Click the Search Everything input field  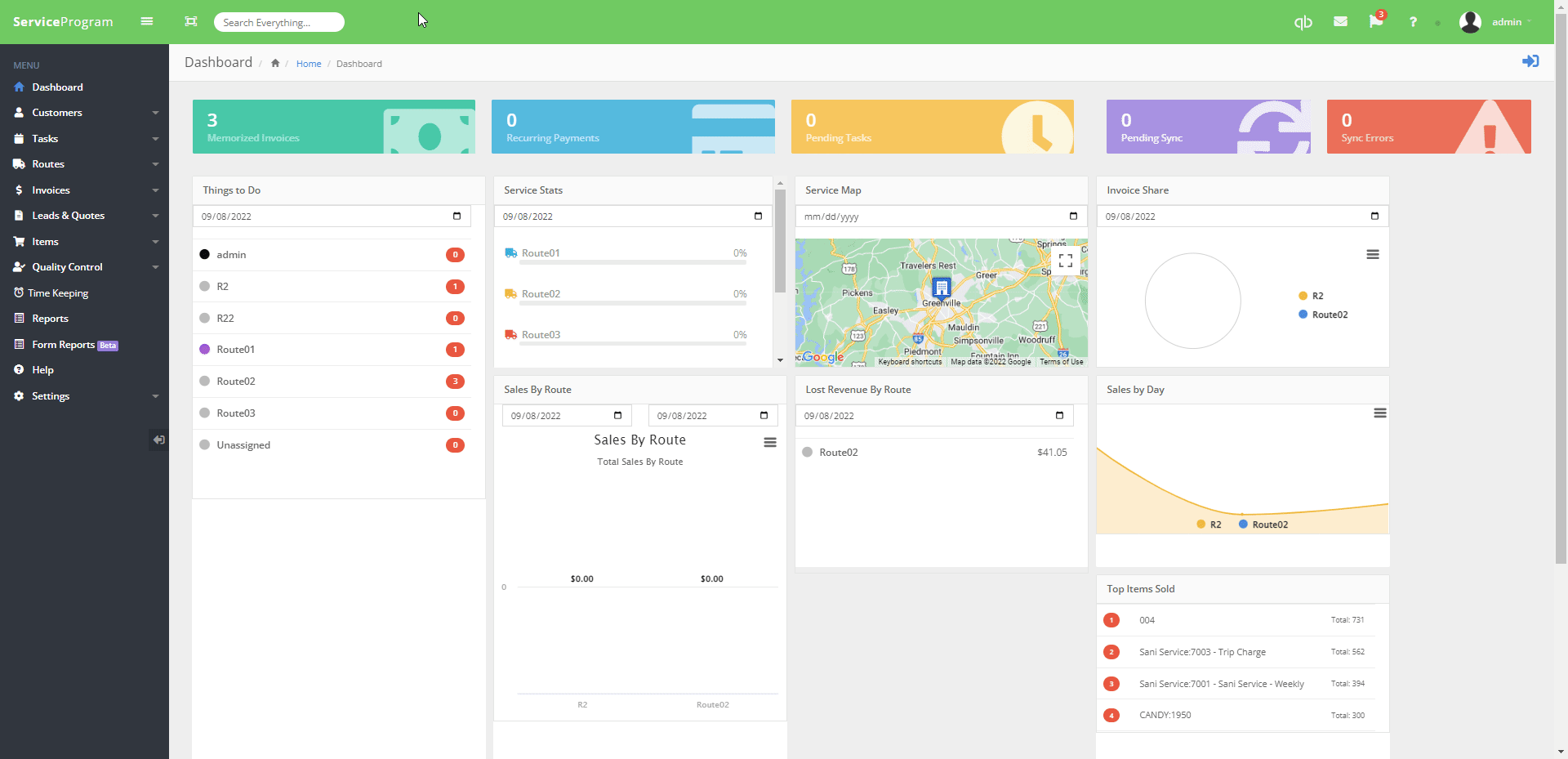pyautogui.click(x=279, y=22)
